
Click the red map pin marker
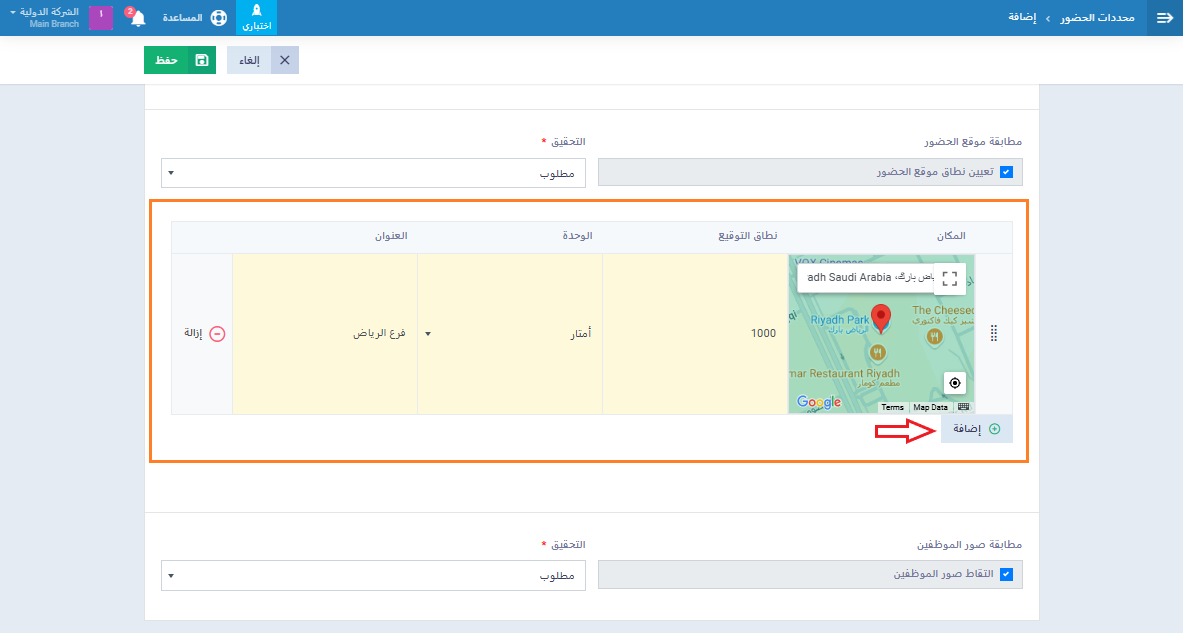coord(881,318)
